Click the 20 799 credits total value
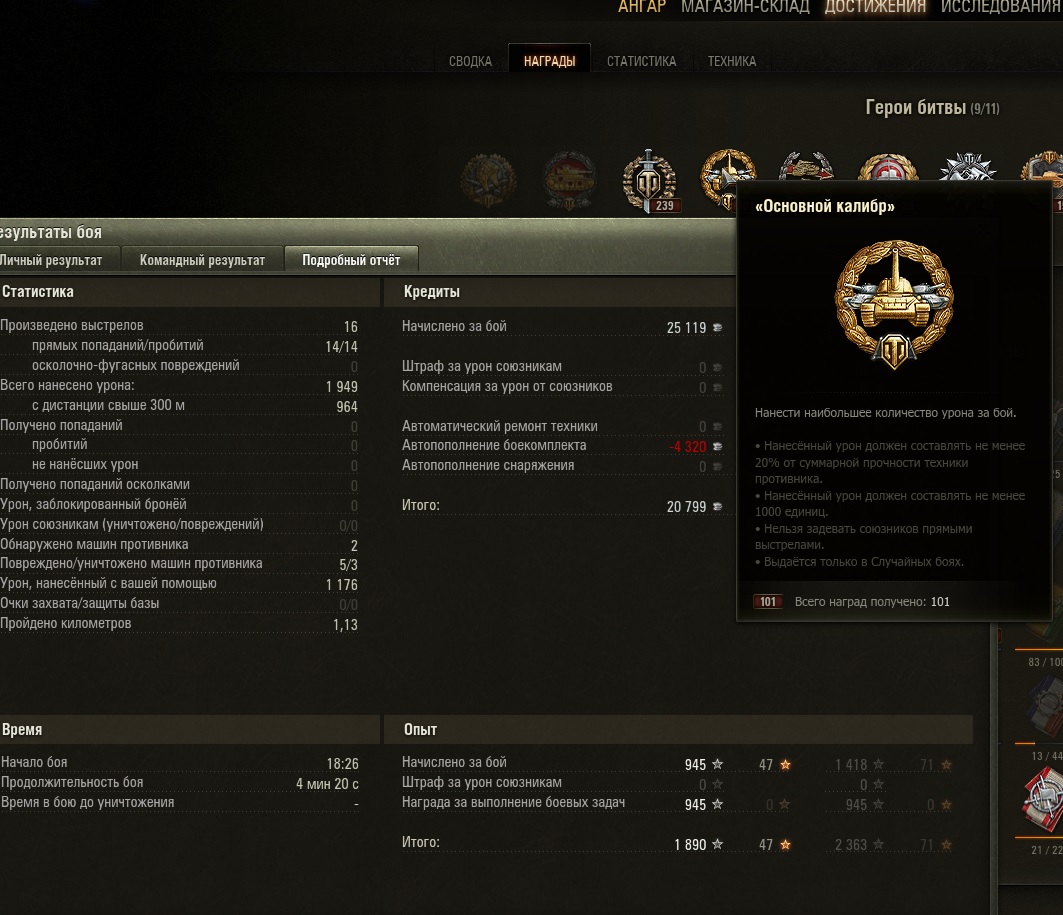This screenshot has width=1063, height=915. point(686,506)
